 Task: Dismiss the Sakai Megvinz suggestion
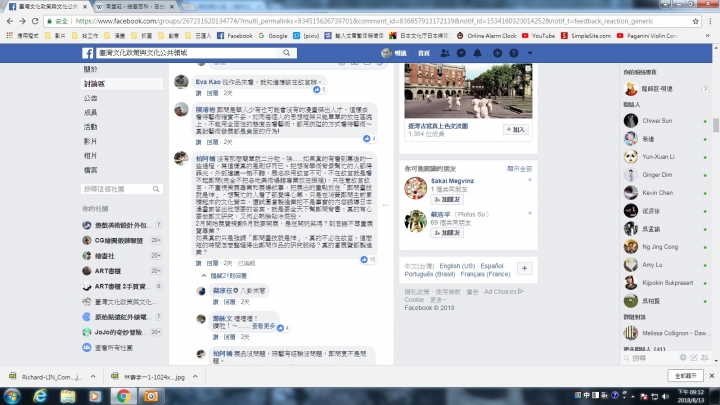click(x=529, y=180)
